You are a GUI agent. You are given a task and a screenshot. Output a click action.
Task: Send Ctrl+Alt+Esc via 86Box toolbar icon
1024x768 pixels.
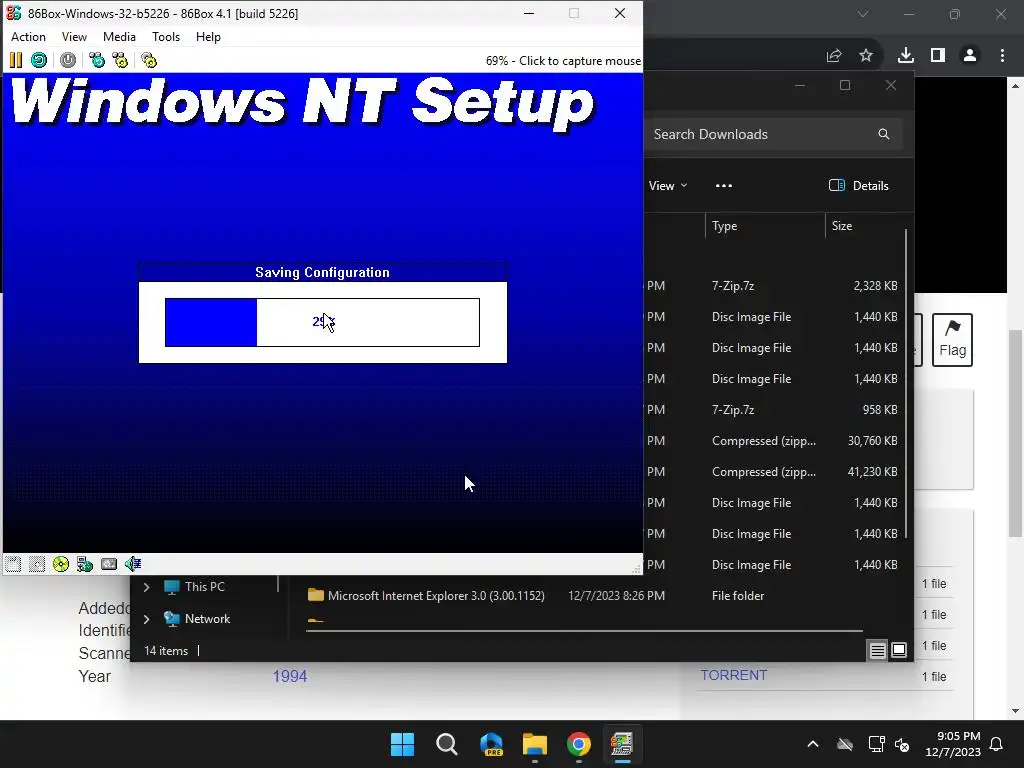click(120, 61)
